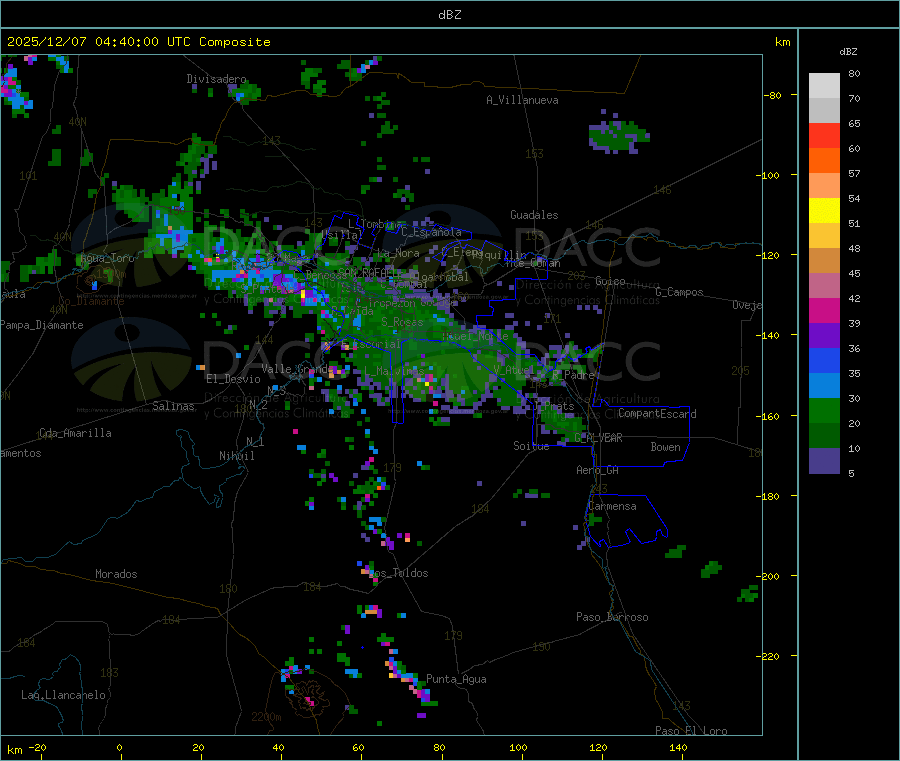Click the Guico map label
Viewport: 900px width, 761px height.
click(x=610, y=281)
